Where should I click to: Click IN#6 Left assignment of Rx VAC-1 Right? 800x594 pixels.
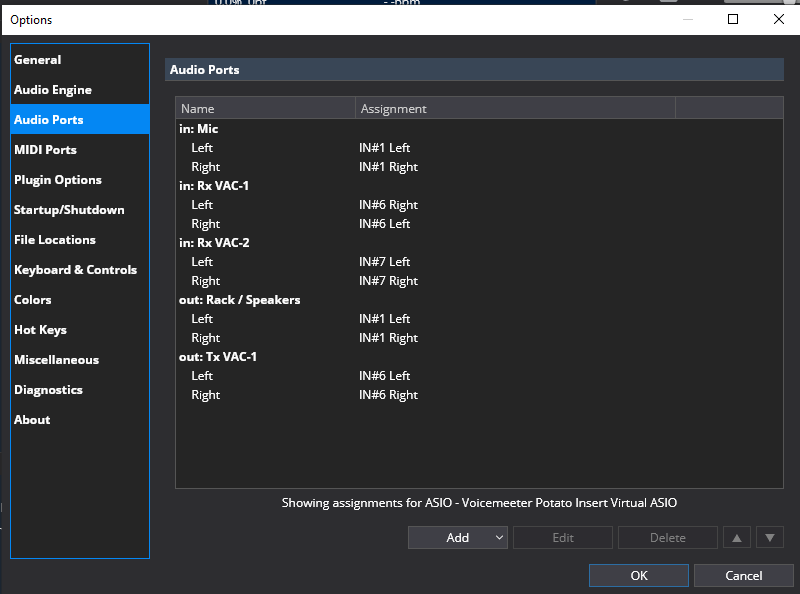tap(384, 224)
